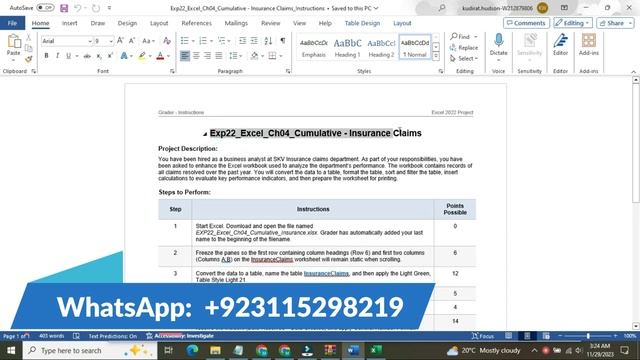Decrease the paragraph indent
This screenshot has width=640, height=360.
[x=242, y=41]
